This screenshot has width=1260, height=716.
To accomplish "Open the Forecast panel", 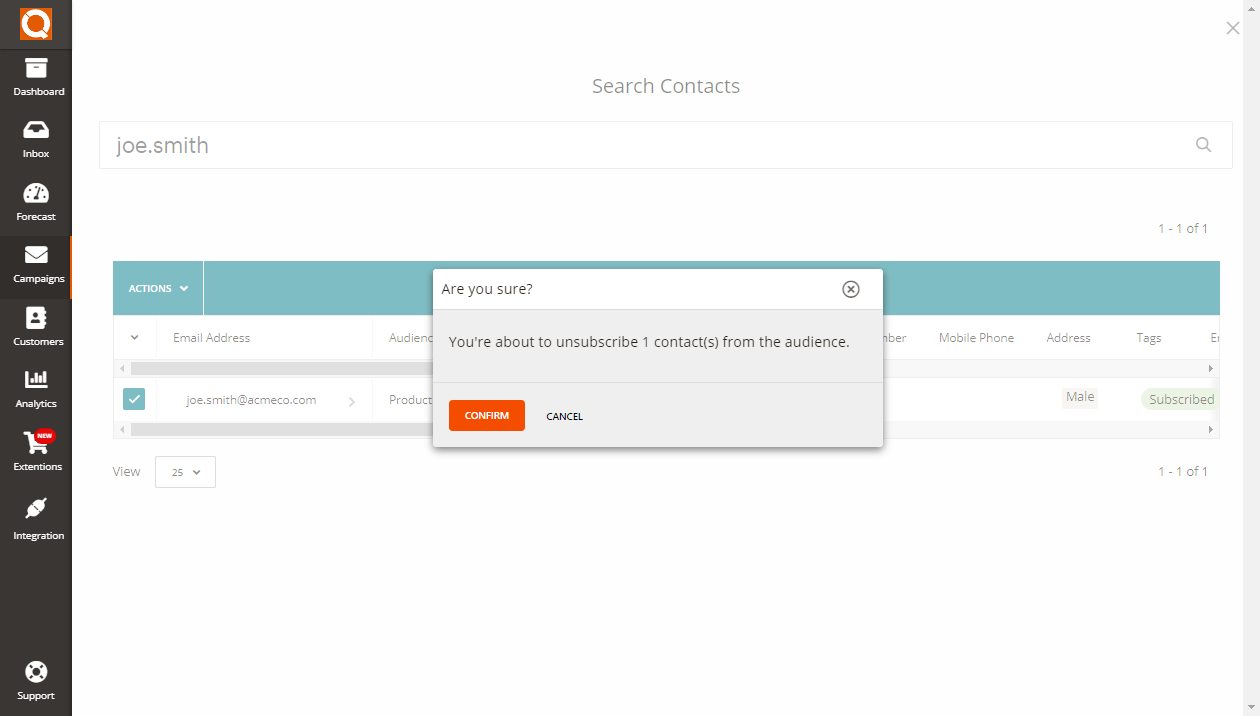I will 36,200.
